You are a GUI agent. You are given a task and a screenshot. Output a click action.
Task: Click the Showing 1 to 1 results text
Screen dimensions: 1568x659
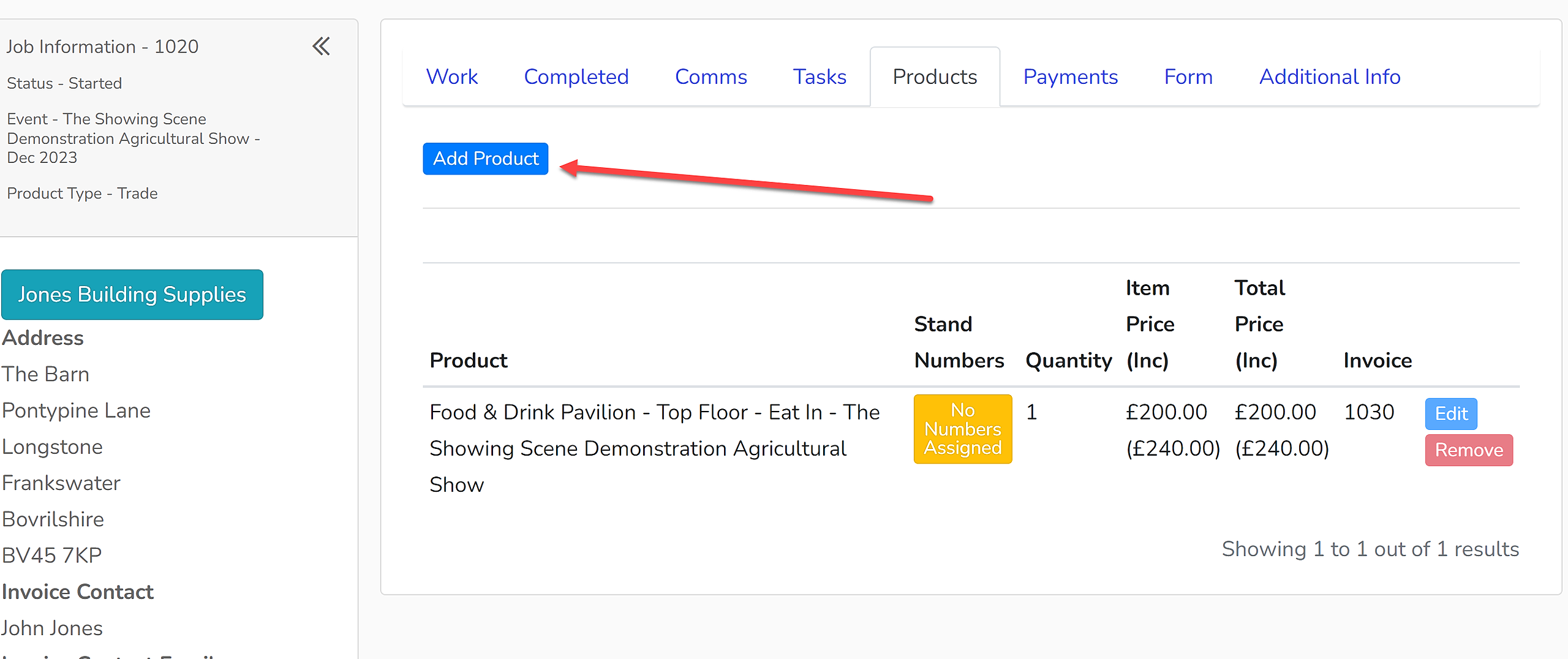click(x=1370, y=549)
